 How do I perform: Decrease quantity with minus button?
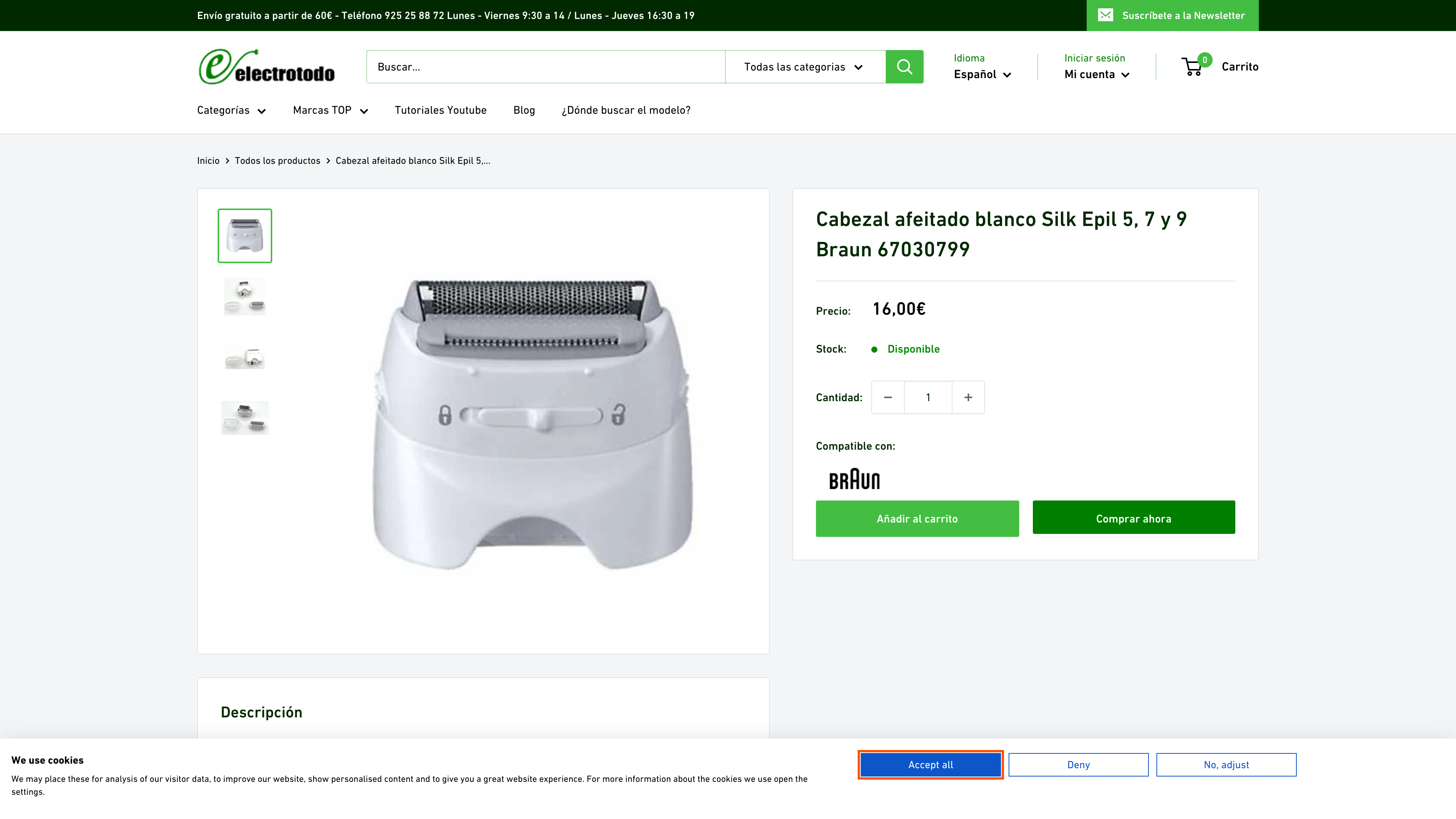887,397
